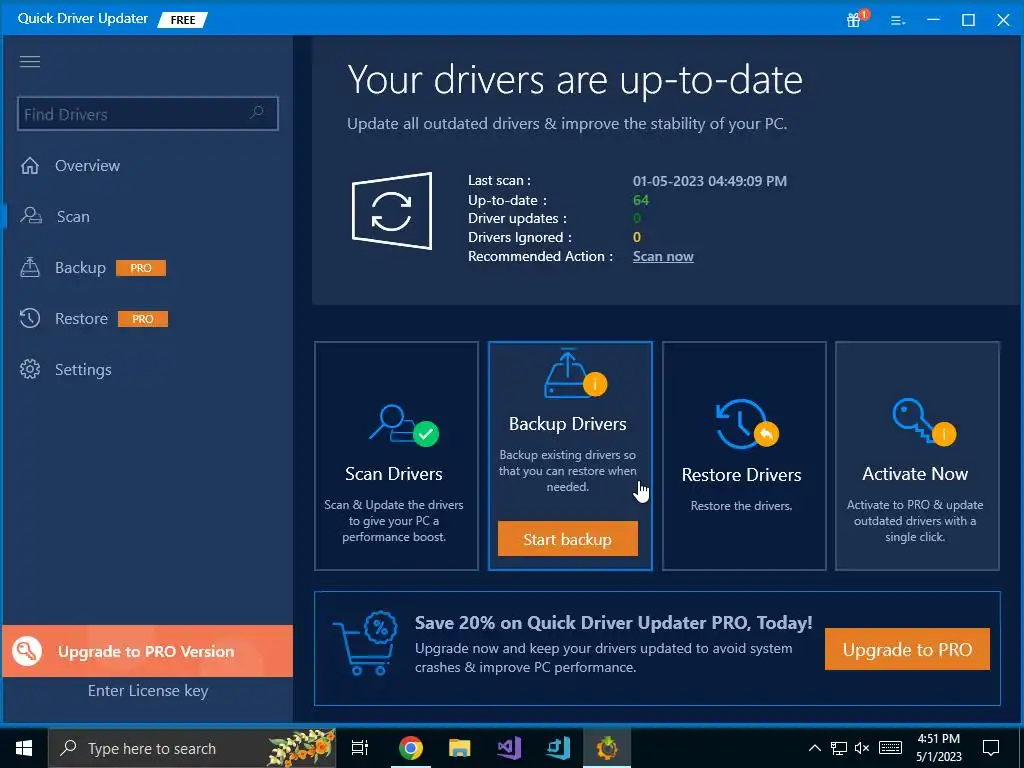Click the Overview home icon

click(x=30, y=165)
